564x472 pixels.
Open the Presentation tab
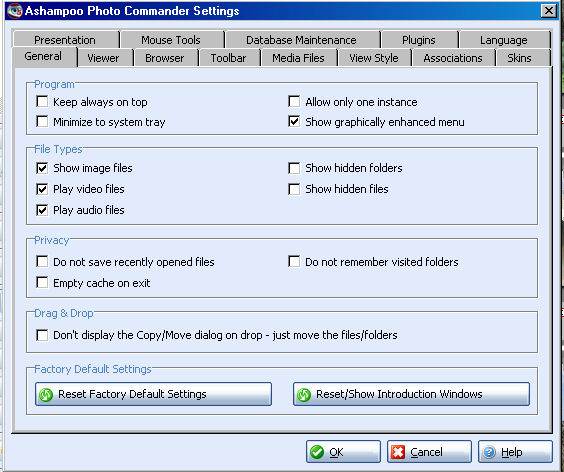pos(65,40)
